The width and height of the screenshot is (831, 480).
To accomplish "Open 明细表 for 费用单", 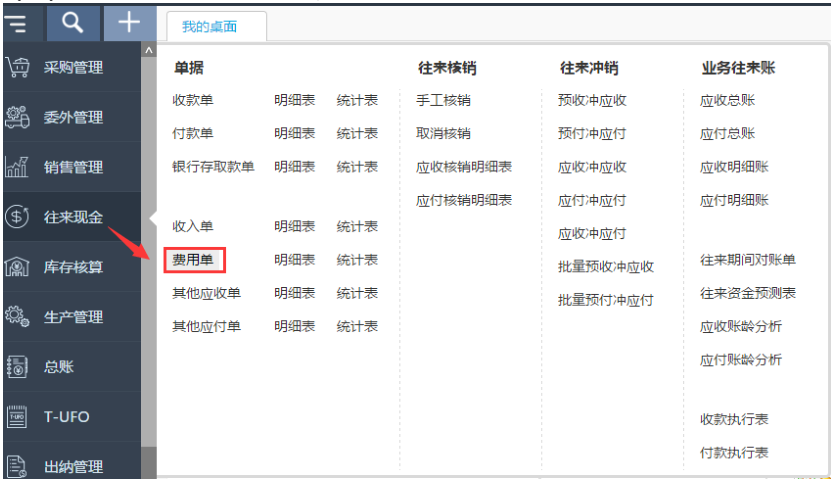I will (x=295, y=260).
